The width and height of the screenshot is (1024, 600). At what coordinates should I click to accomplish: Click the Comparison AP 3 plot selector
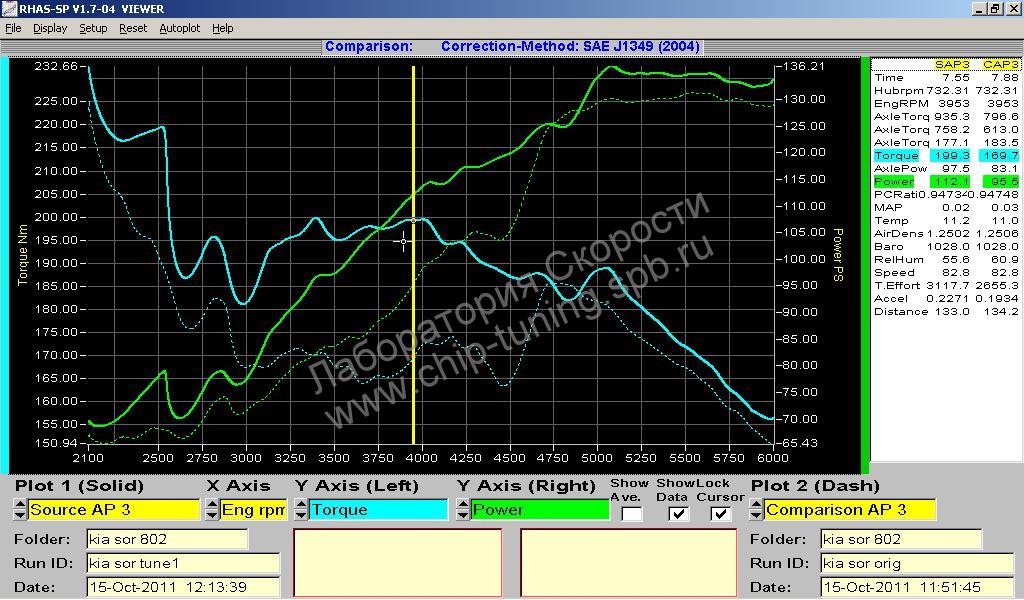pyautogui.click(x=849, y=510)
